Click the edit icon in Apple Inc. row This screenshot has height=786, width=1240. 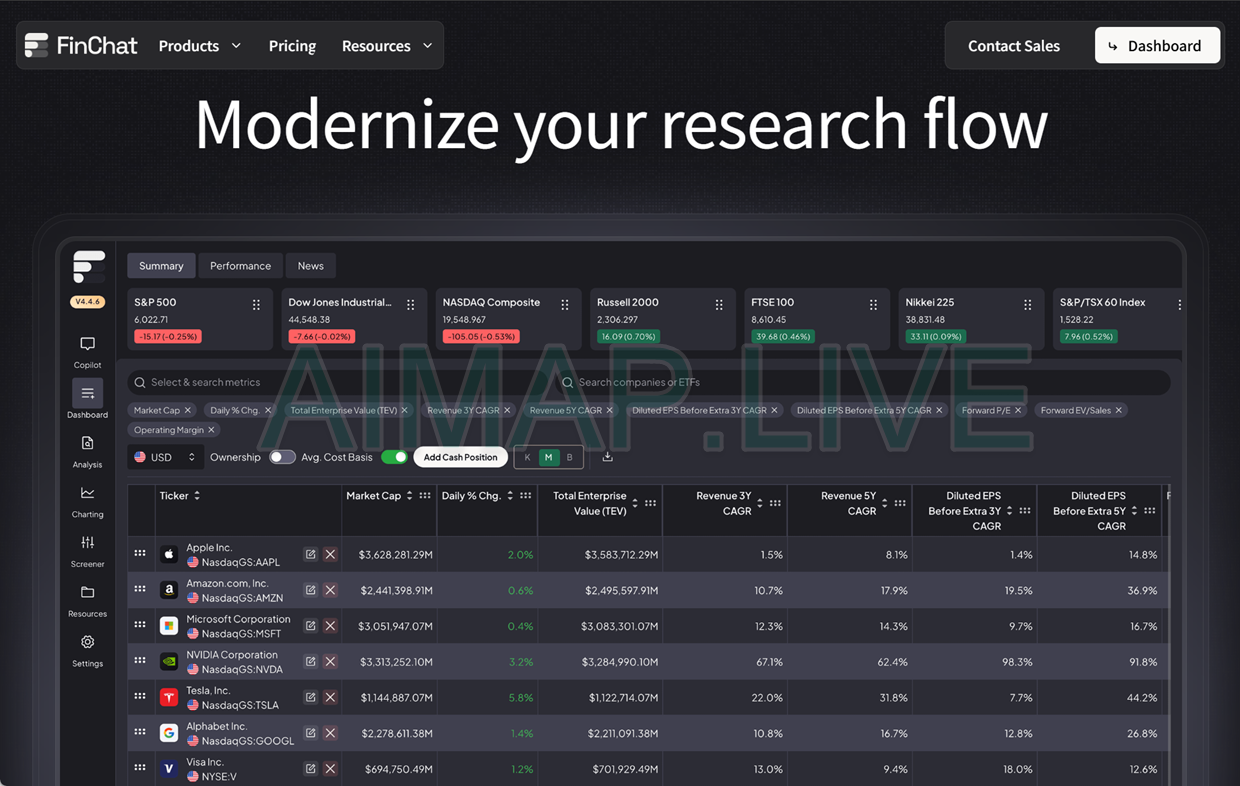point(310,554)
